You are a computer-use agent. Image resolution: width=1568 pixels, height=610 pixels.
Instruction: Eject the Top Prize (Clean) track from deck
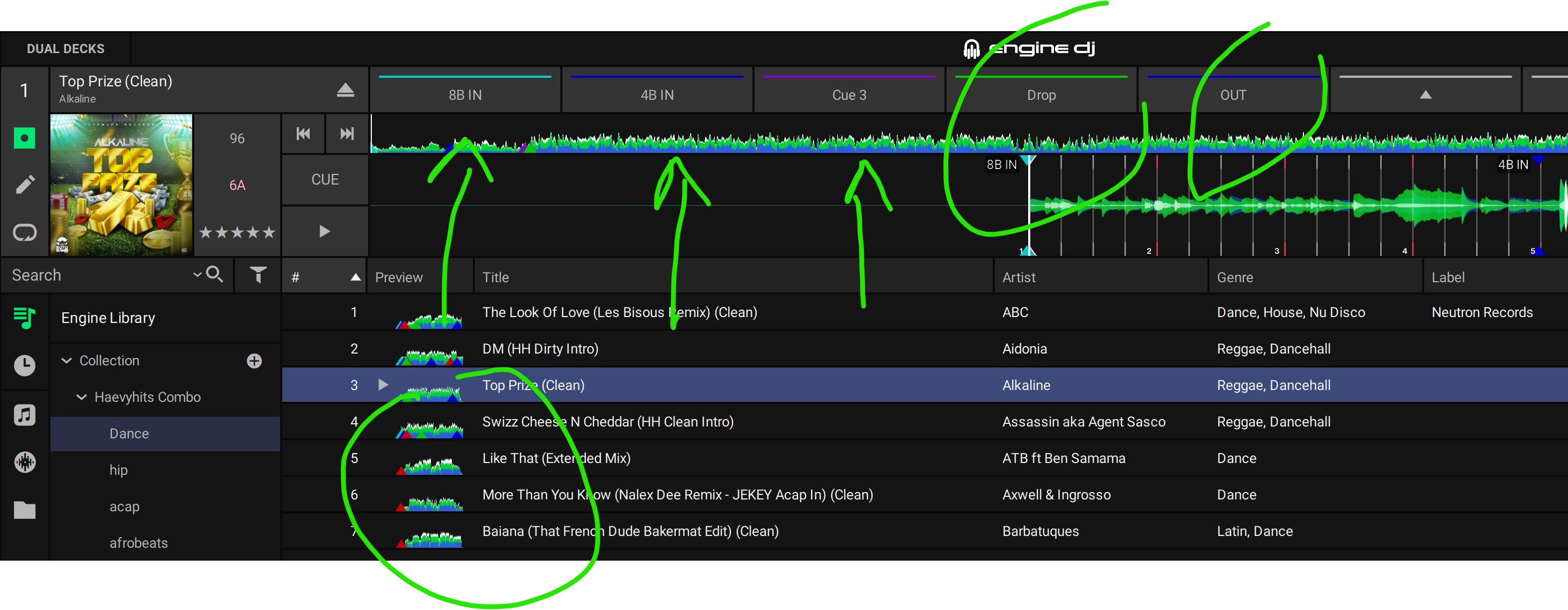pos(345,90)
